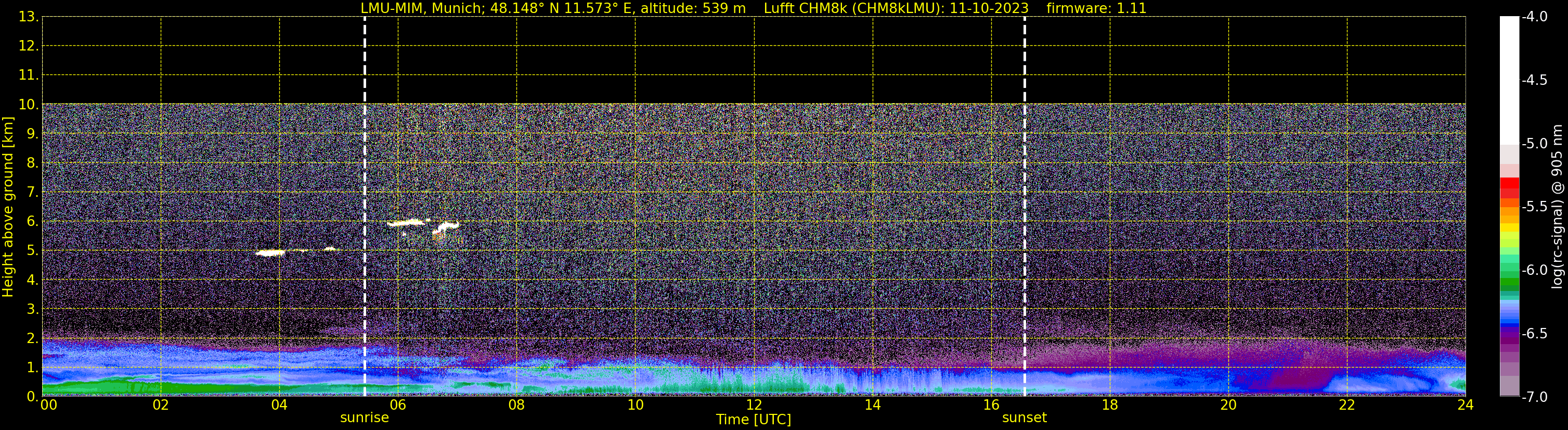Click the '16' time axis tick label

991,405
